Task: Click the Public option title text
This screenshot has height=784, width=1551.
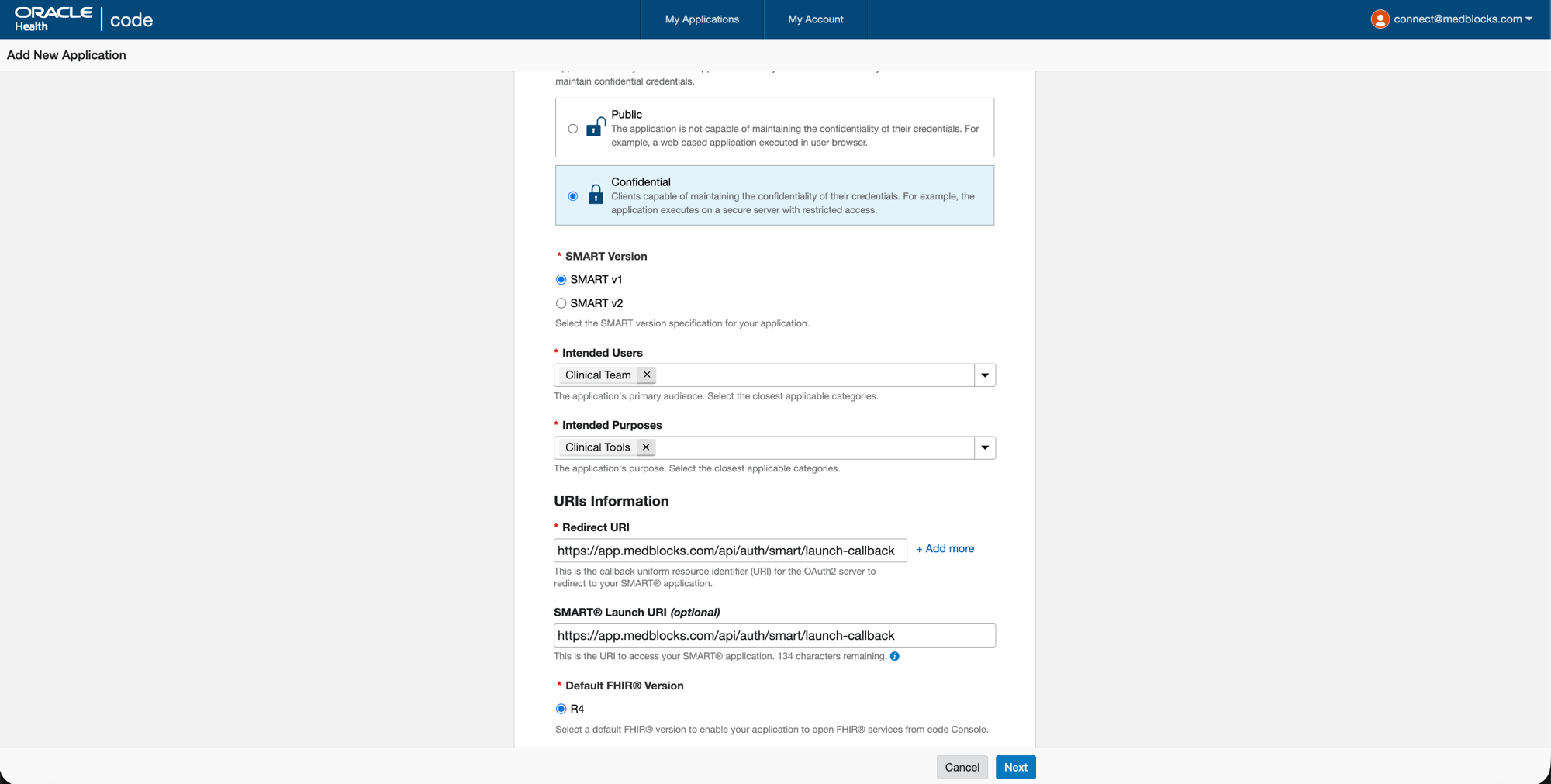Action: [627, 115]
